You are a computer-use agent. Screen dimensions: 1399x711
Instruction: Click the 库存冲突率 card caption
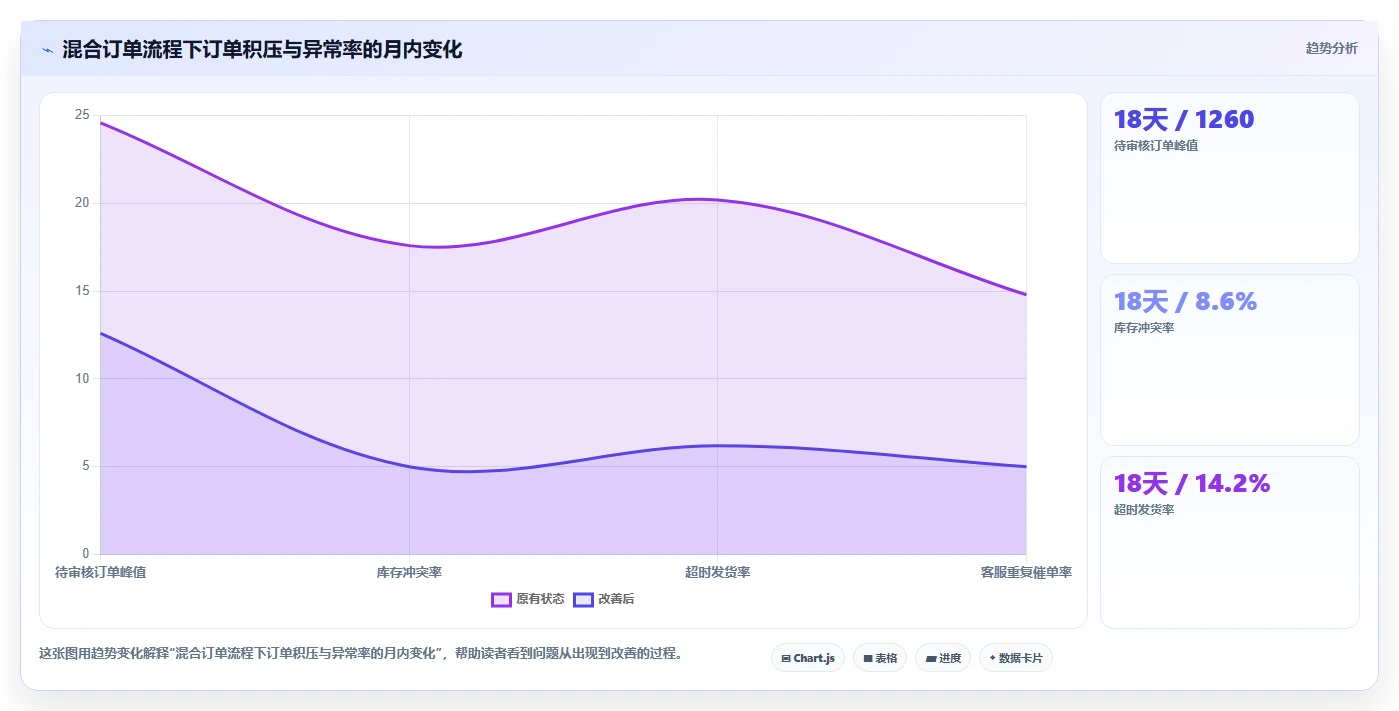pyautogui.click(x=1144, y=328)
